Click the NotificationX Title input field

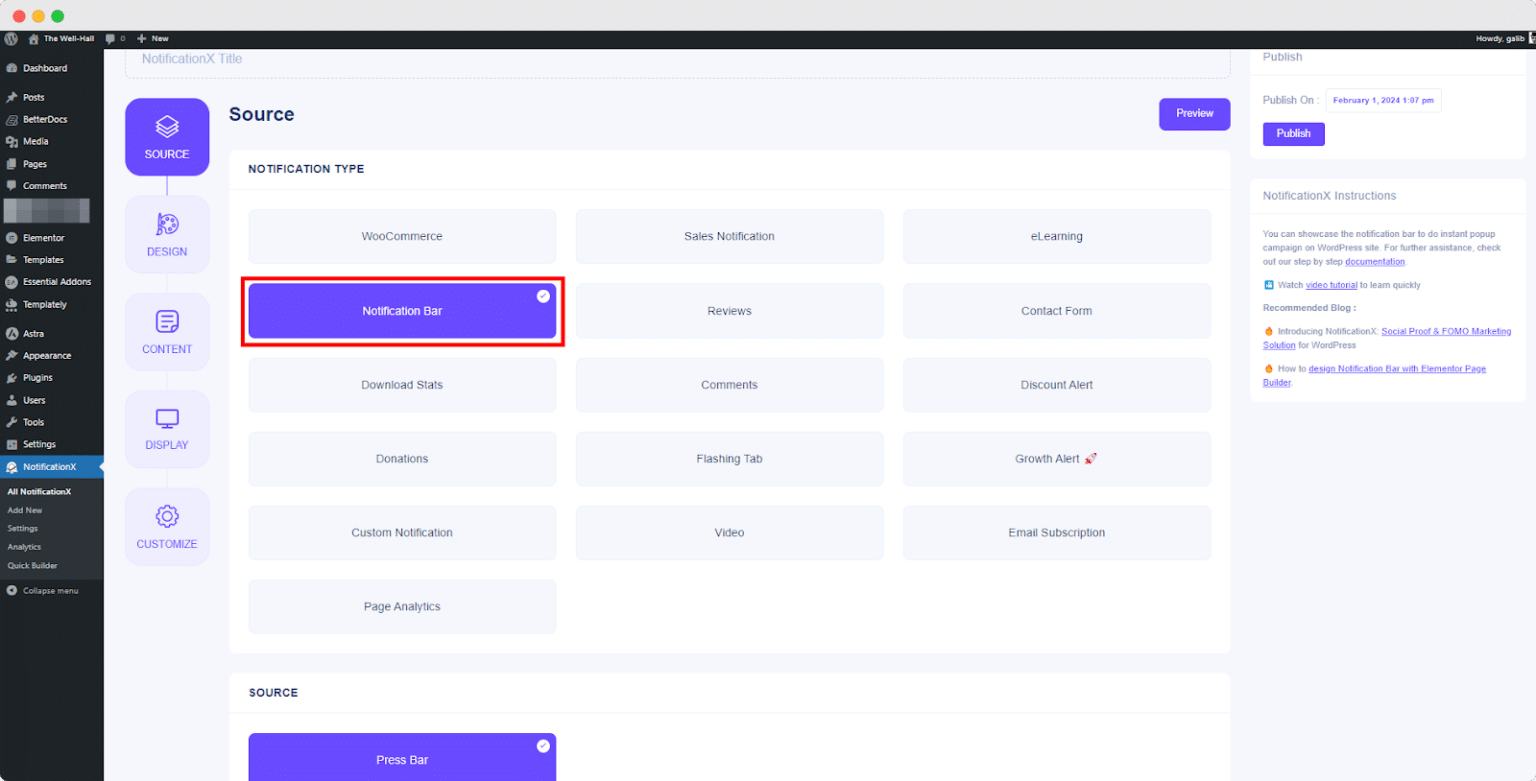click(x=677, y=60)
